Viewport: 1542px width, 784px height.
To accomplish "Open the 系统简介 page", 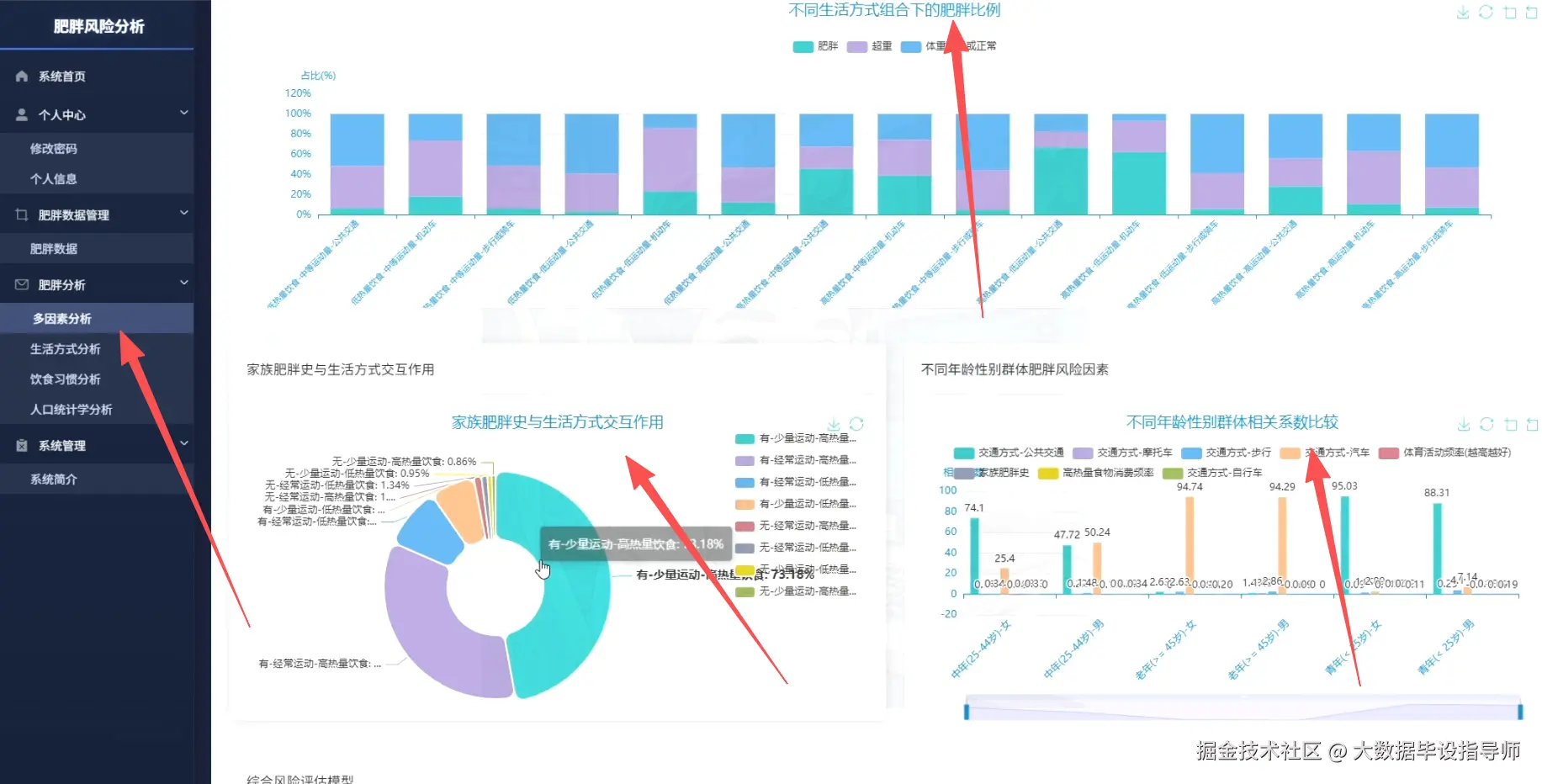I will 97,479.
